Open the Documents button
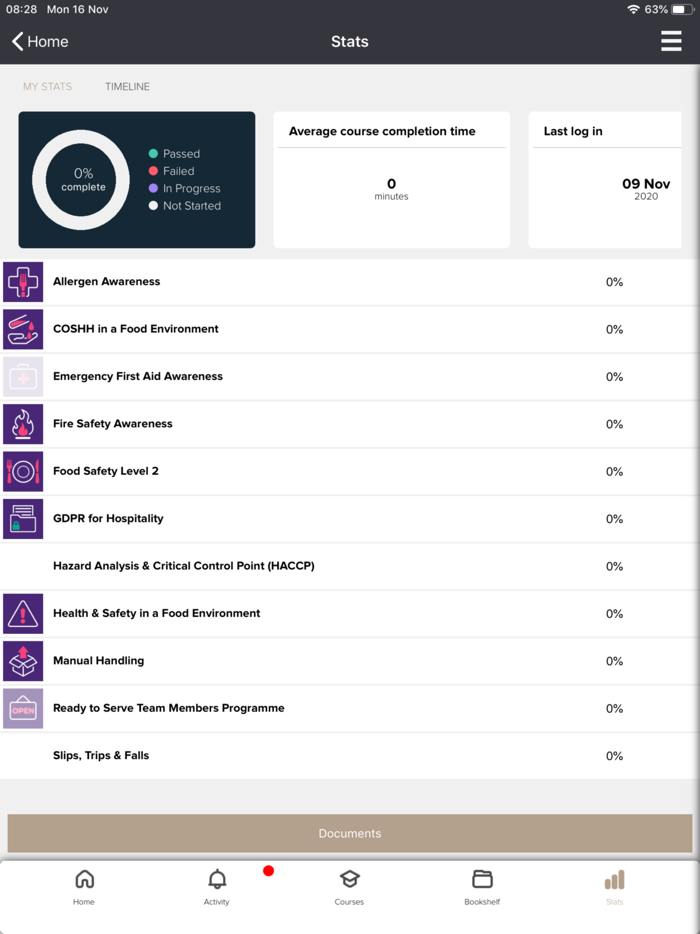The height and width of the screenshot is (934, 700). [x=350, y=833]
